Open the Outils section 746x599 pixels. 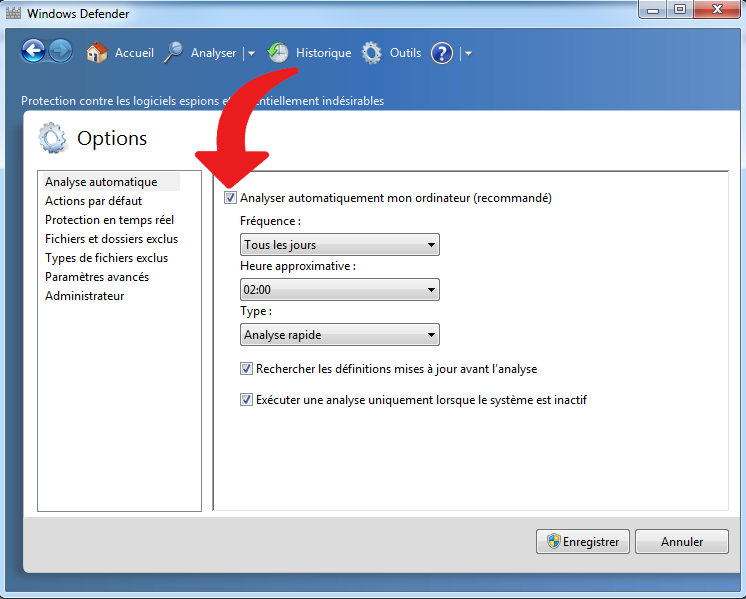point(405,53)
